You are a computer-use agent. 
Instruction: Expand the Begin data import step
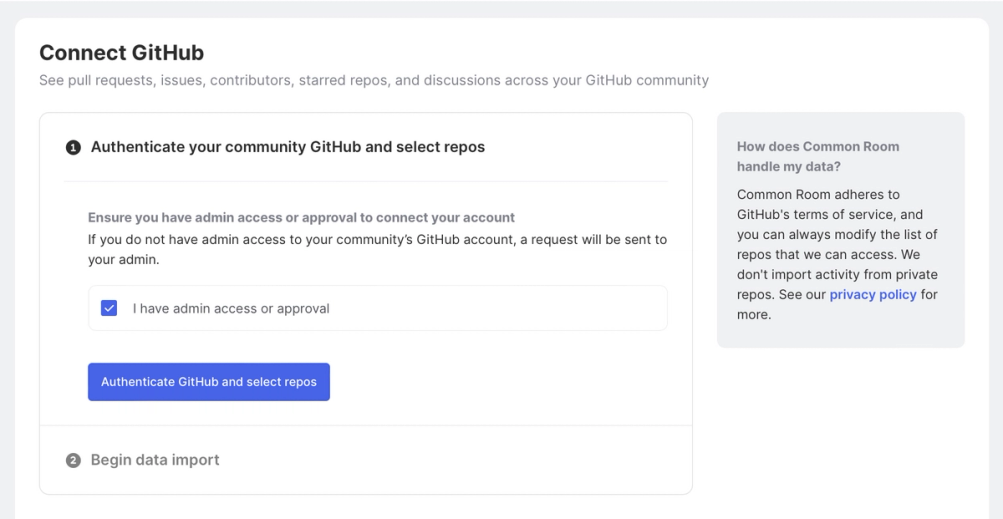click(155, 460)
